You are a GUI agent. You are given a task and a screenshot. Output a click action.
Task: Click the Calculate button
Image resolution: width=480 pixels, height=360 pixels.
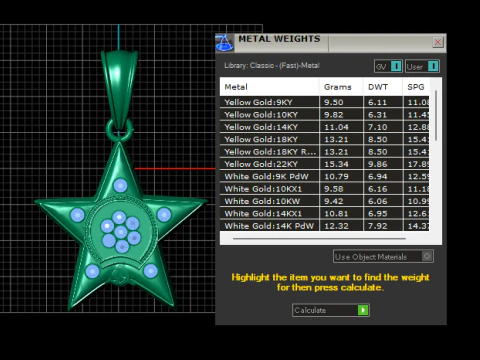[331, 310]
